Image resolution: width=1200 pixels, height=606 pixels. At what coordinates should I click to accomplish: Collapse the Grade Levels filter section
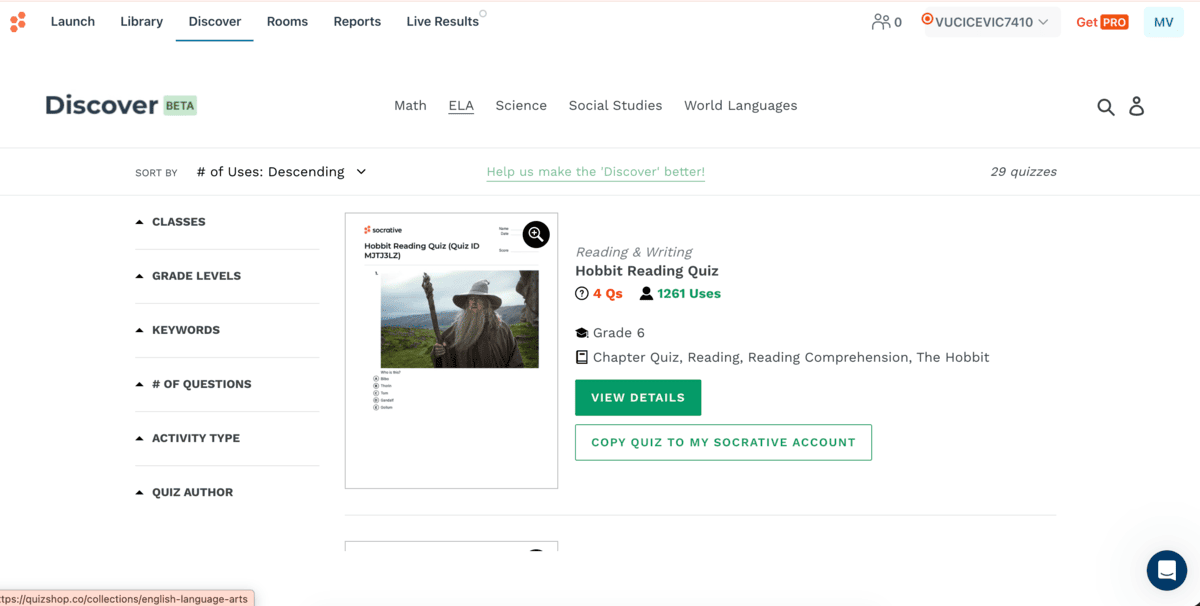pyautogui.click(x=188, y=276)
